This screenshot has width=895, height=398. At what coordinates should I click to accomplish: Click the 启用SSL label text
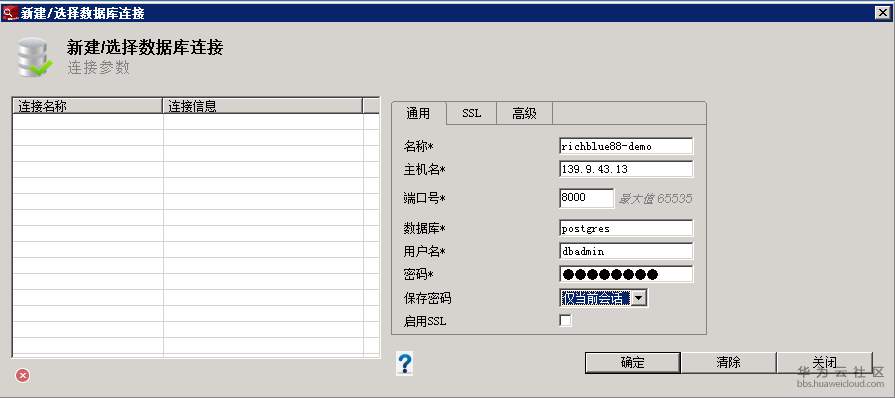coord(425,321)
